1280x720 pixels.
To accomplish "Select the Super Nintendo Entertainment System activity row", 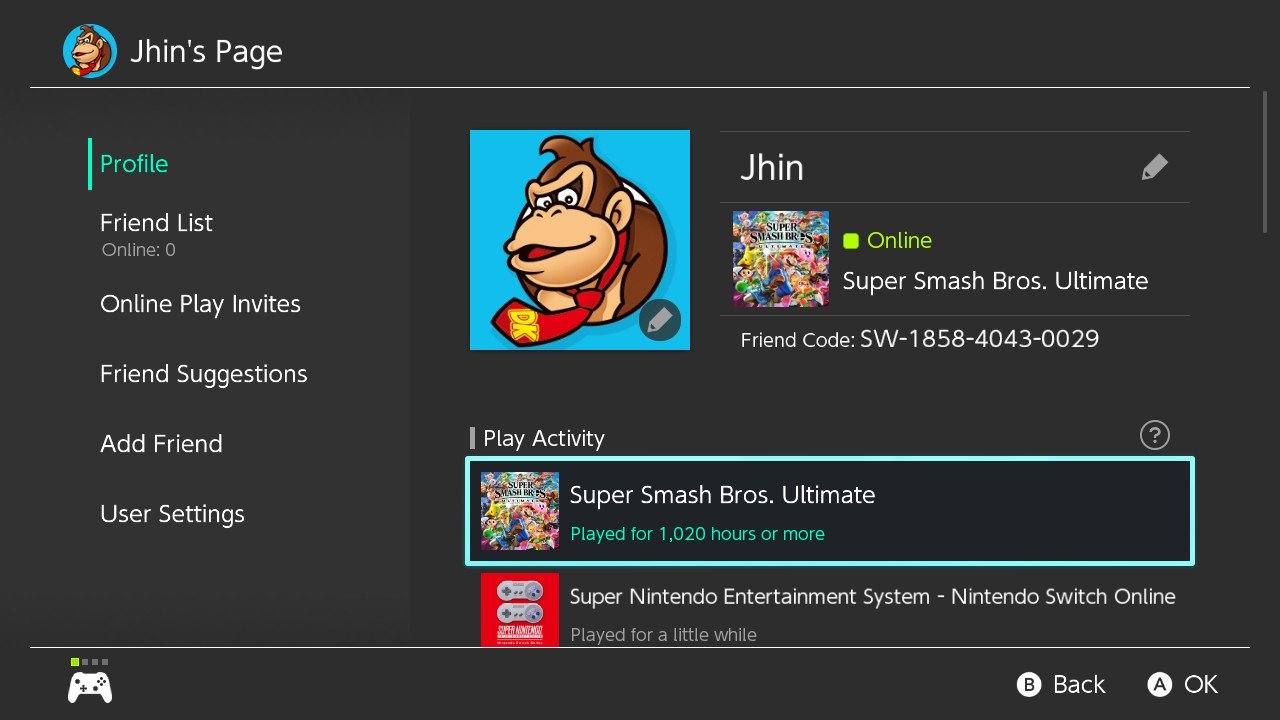I will 830,608.
